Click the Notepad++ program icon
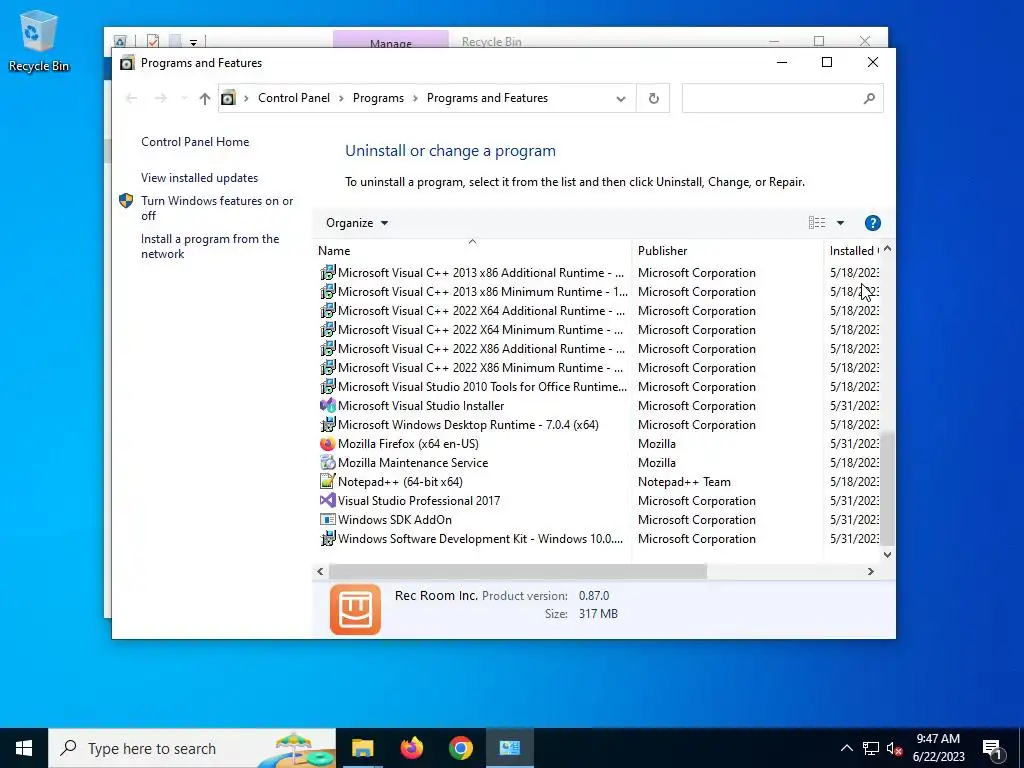Screen dimensions: 1024x768 click(327, 482)
